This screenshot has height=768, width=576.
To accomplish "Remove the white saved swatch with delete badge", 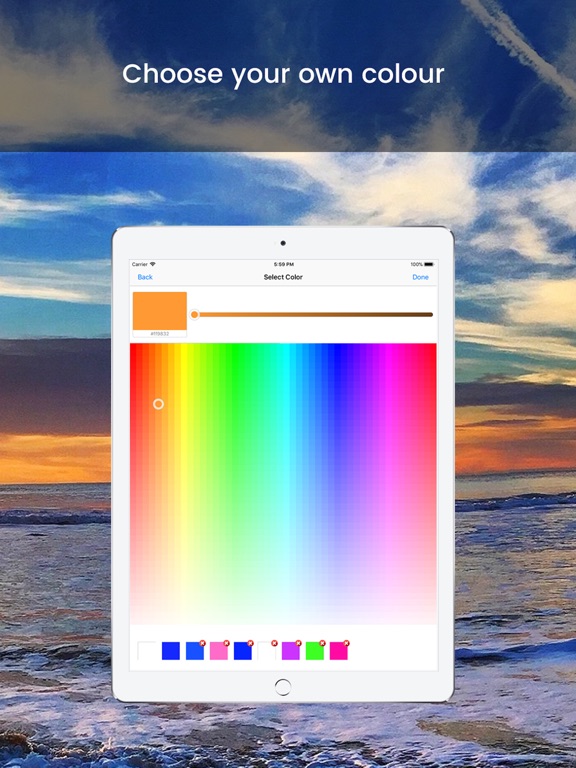I will point(274,643).
